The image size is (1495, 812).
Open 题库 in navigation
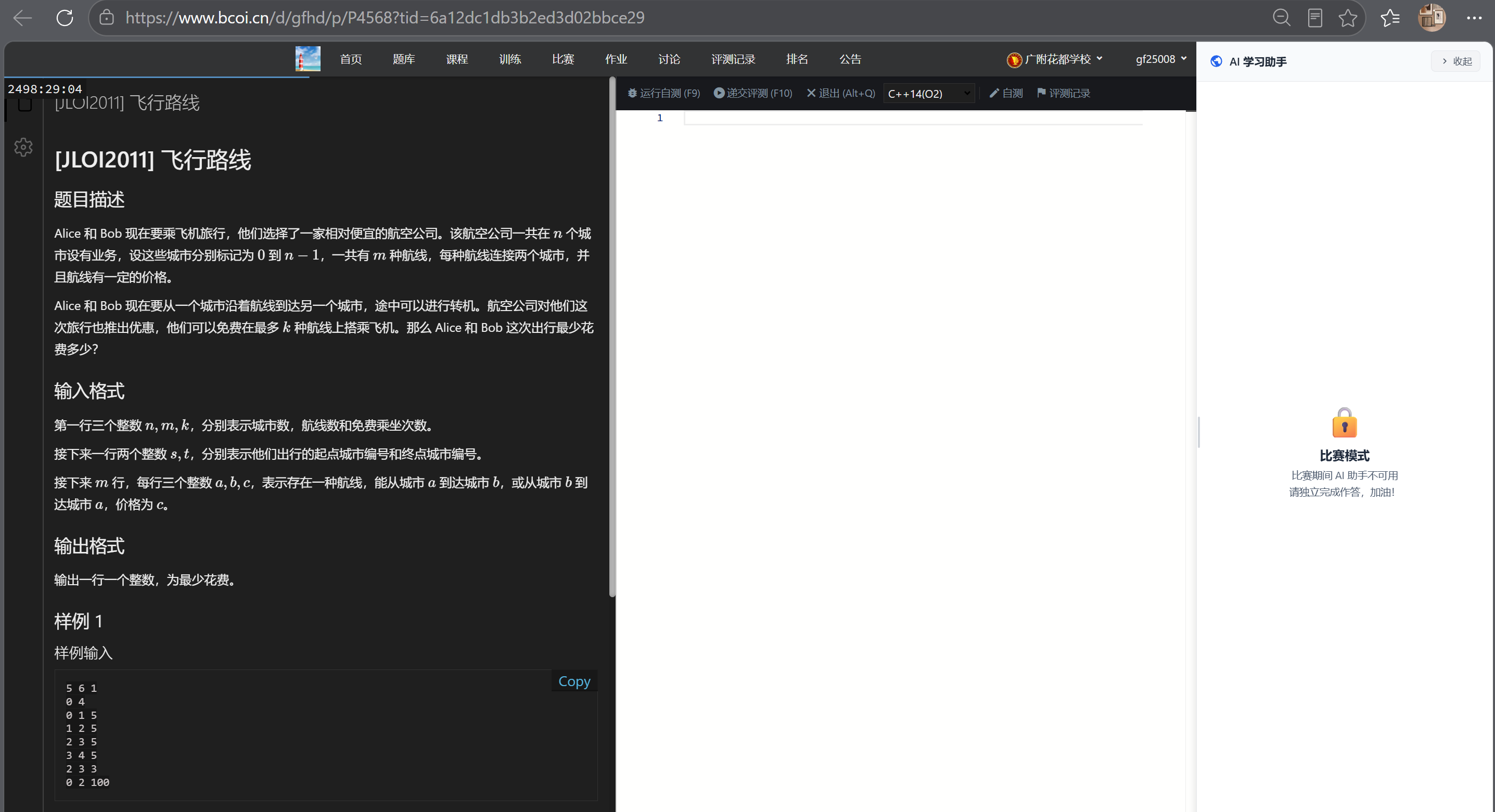[403, 59]
